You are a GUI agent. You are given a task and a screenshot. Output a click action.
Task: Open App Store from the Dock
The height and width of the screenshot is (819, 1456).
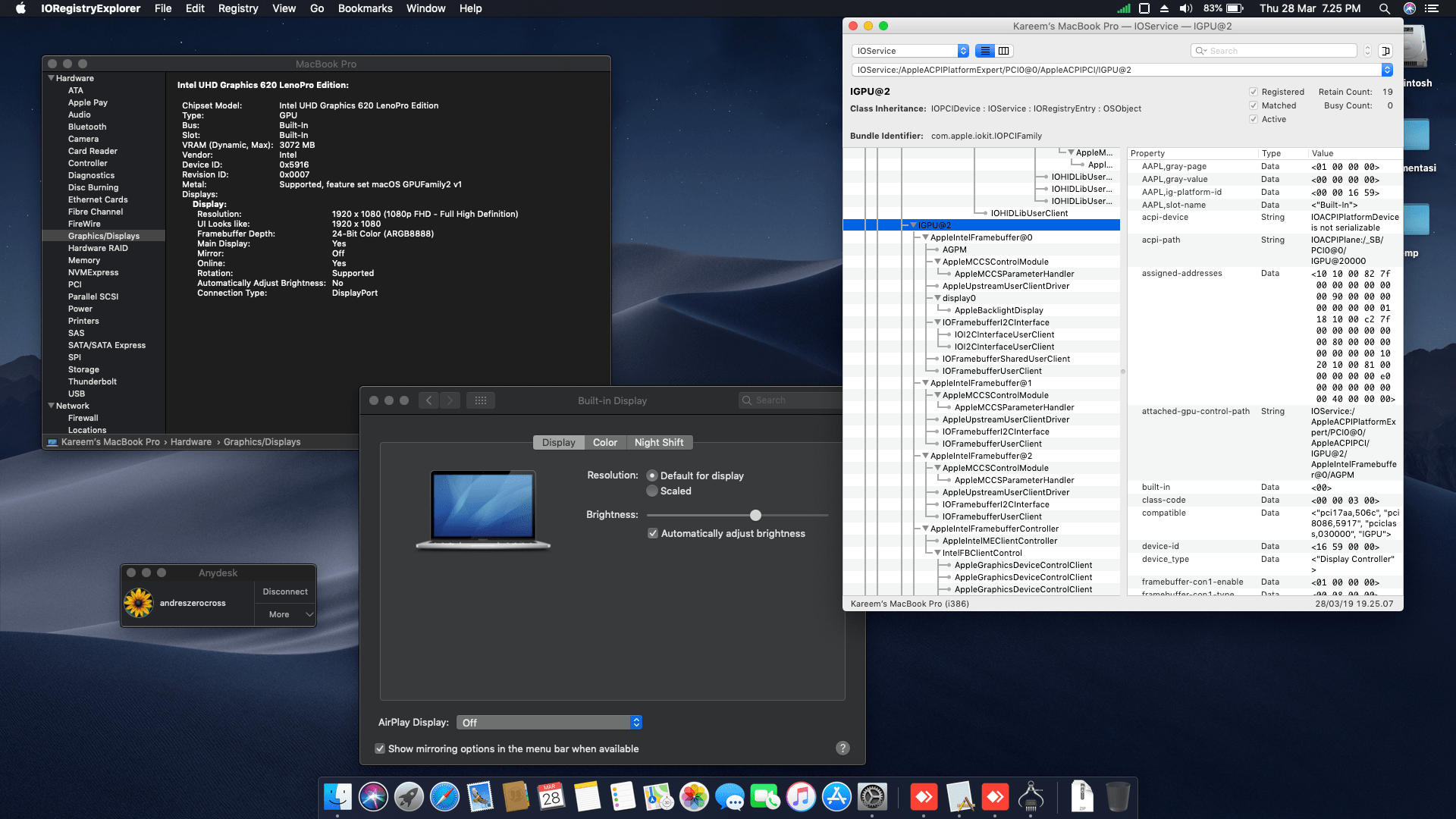click(x=836, y=797)
